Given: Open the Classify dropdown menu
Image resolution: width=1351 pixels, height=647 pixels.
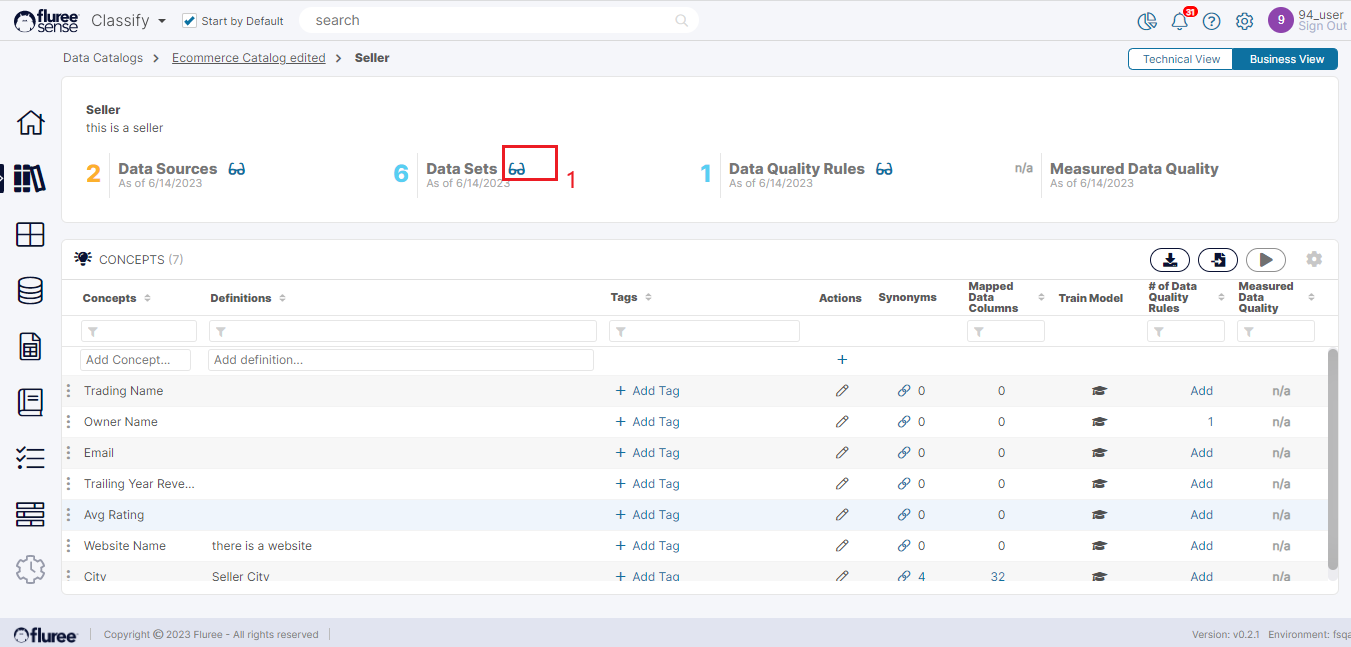Looking at the screenshot, I should tap(129, 20).
